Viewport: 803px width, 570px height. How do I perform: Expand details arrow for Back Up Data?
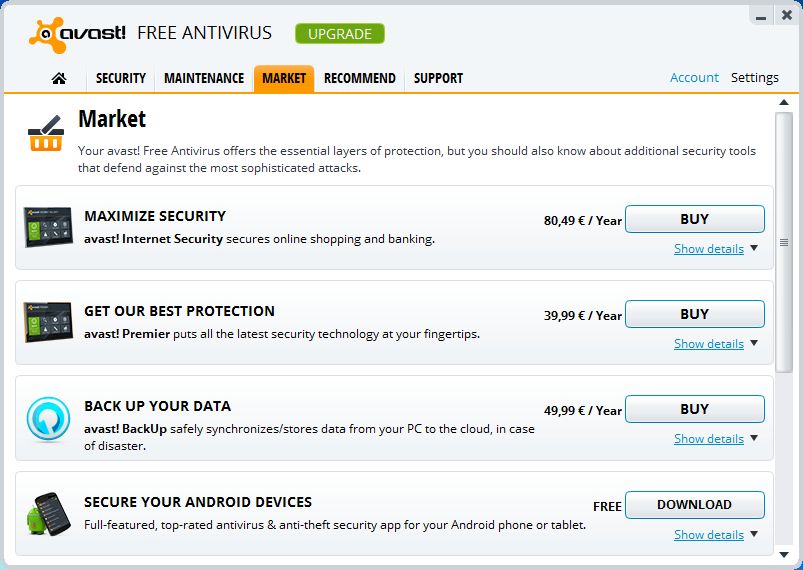pos(754,438)
